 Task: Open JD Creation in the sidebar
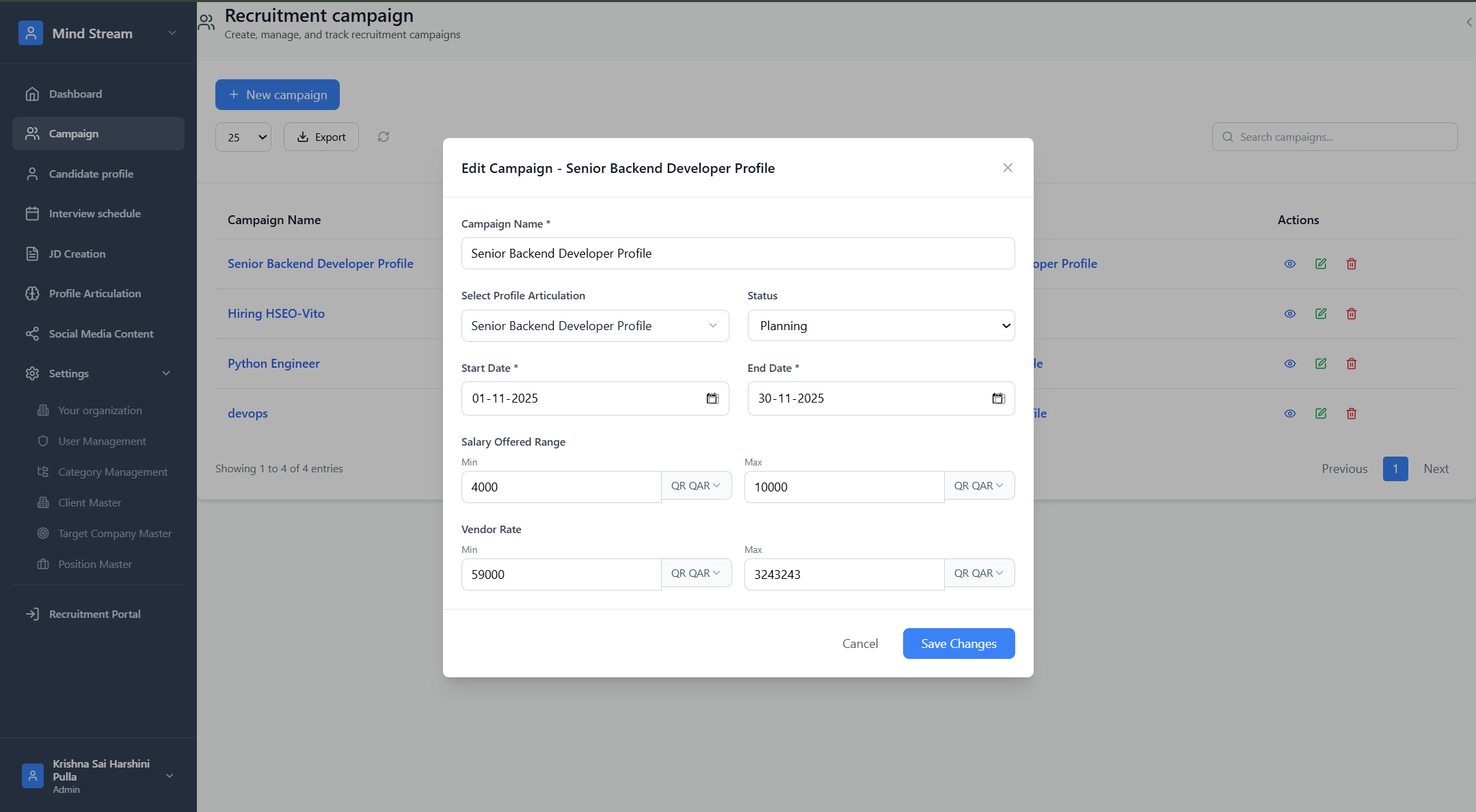(x=77, y=254)
